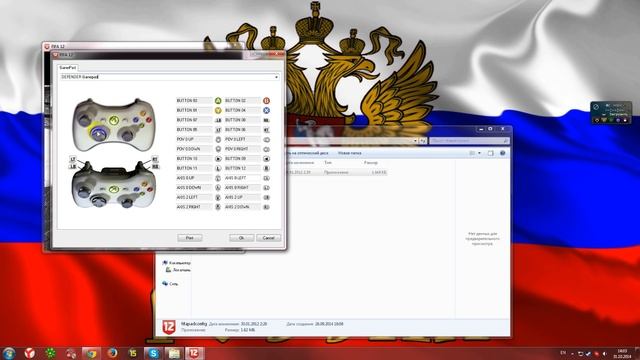The height and width of the screenshot is (360, 640).
Task: Sort Explorer files by Размер column
Action: pos(371,162)
